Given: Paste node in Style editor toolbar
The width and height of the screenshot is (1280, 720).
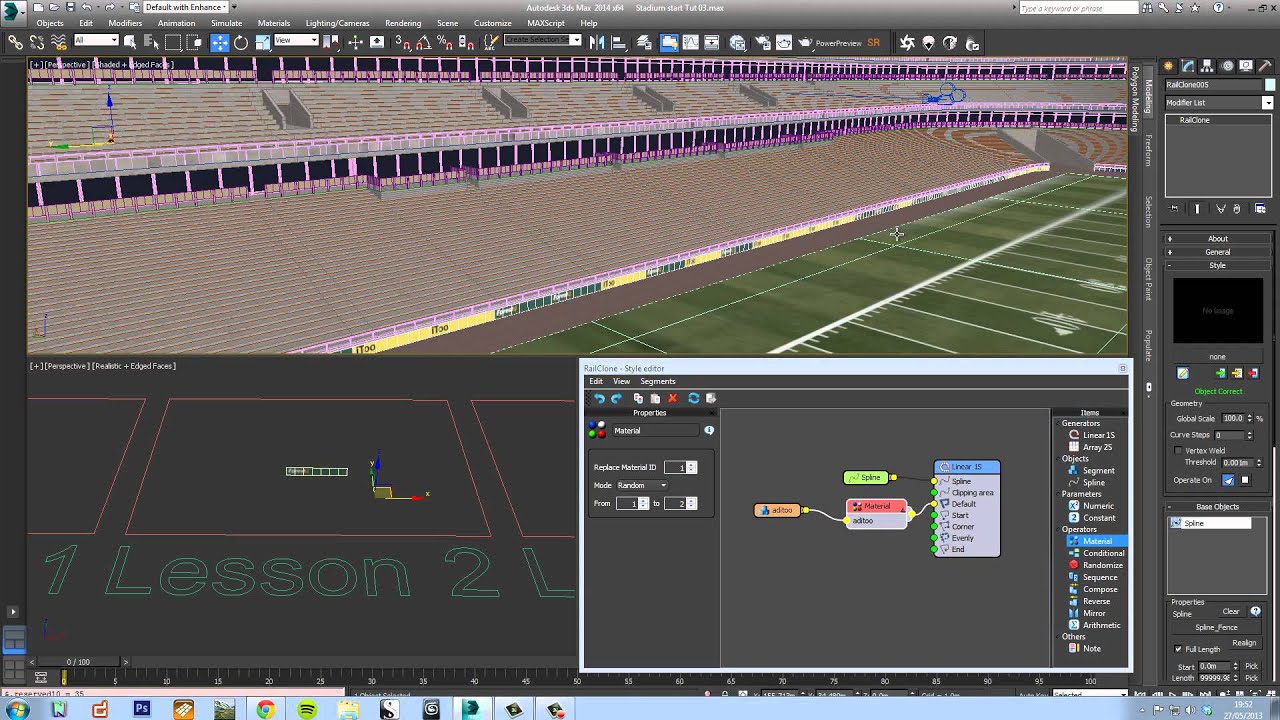Looking at the screenshot, I should pos(655,398).
